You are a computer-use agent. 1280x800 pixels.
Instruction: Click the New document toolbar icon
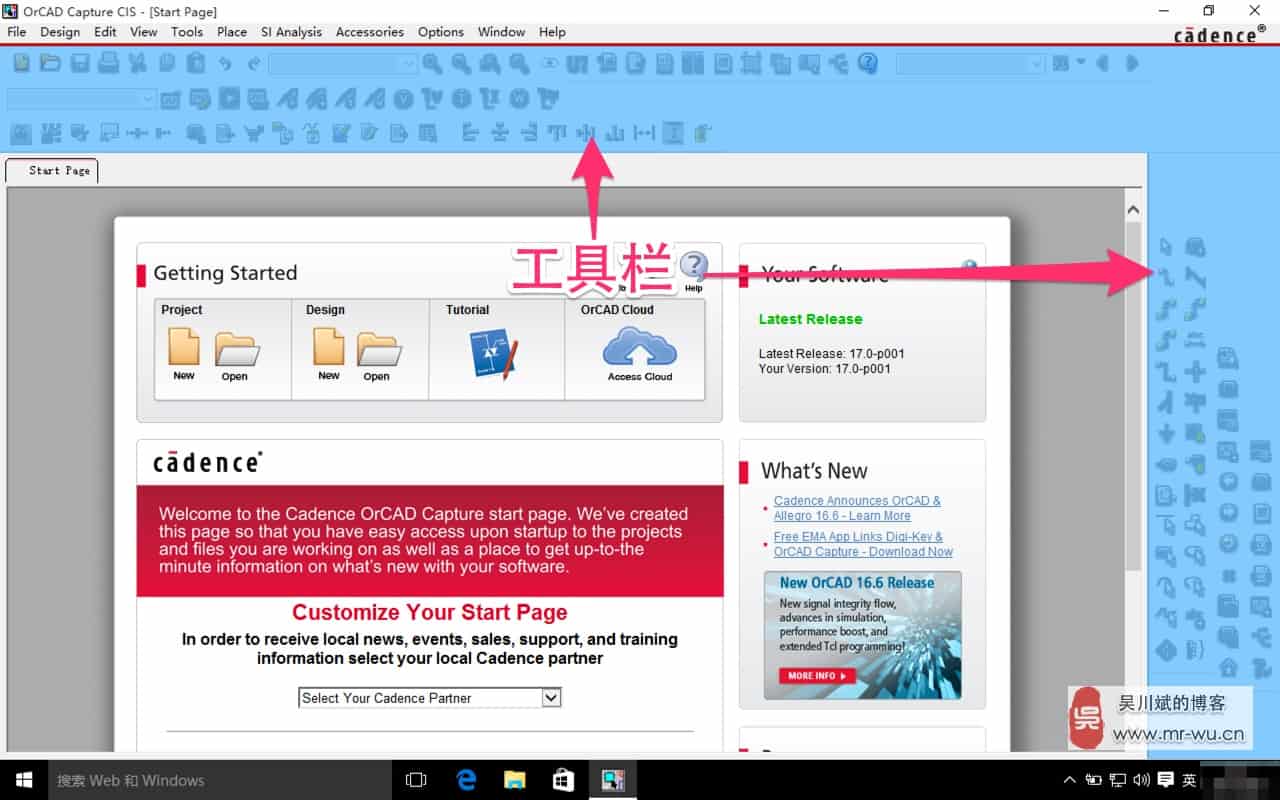pyautogui.click(x=21, y=63)
